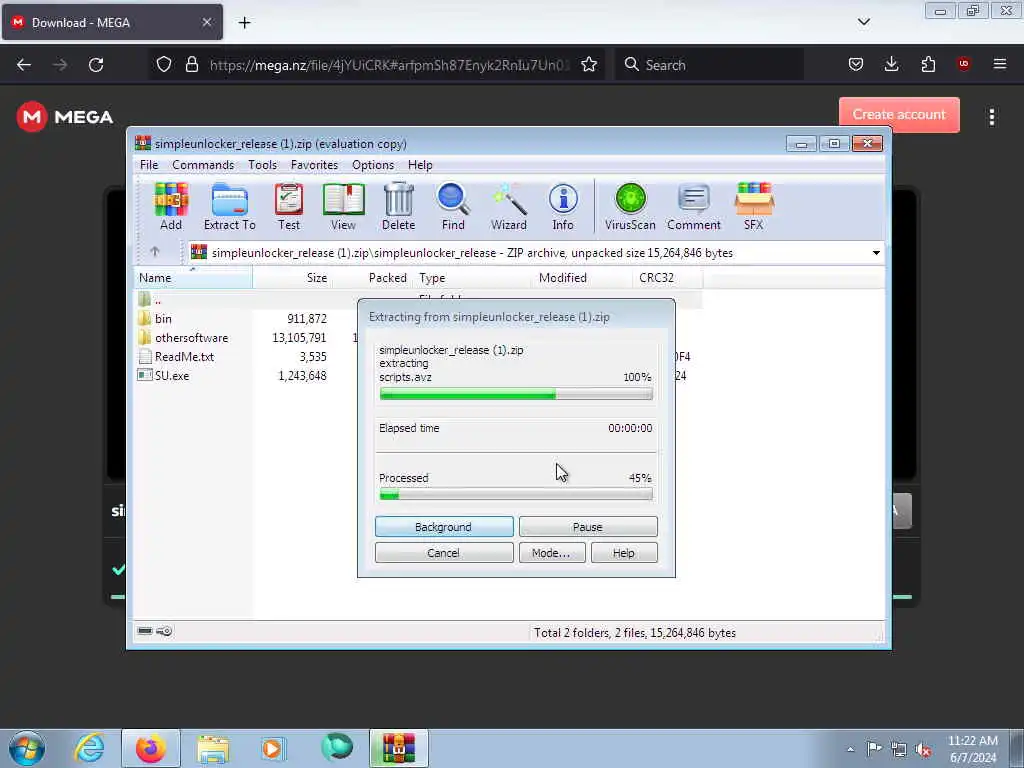This screenshot has height=768, width=1024.
Task: Select the ReadMe.txt file icon
Action: point(144,357)
